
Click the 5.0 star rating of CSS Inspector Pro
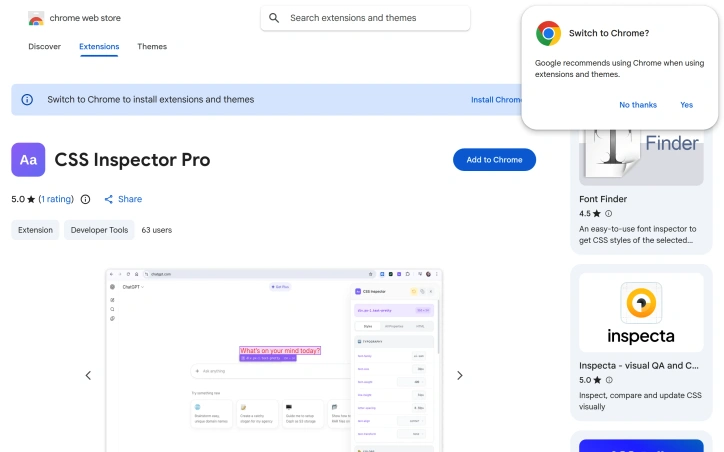pos(23,199)
